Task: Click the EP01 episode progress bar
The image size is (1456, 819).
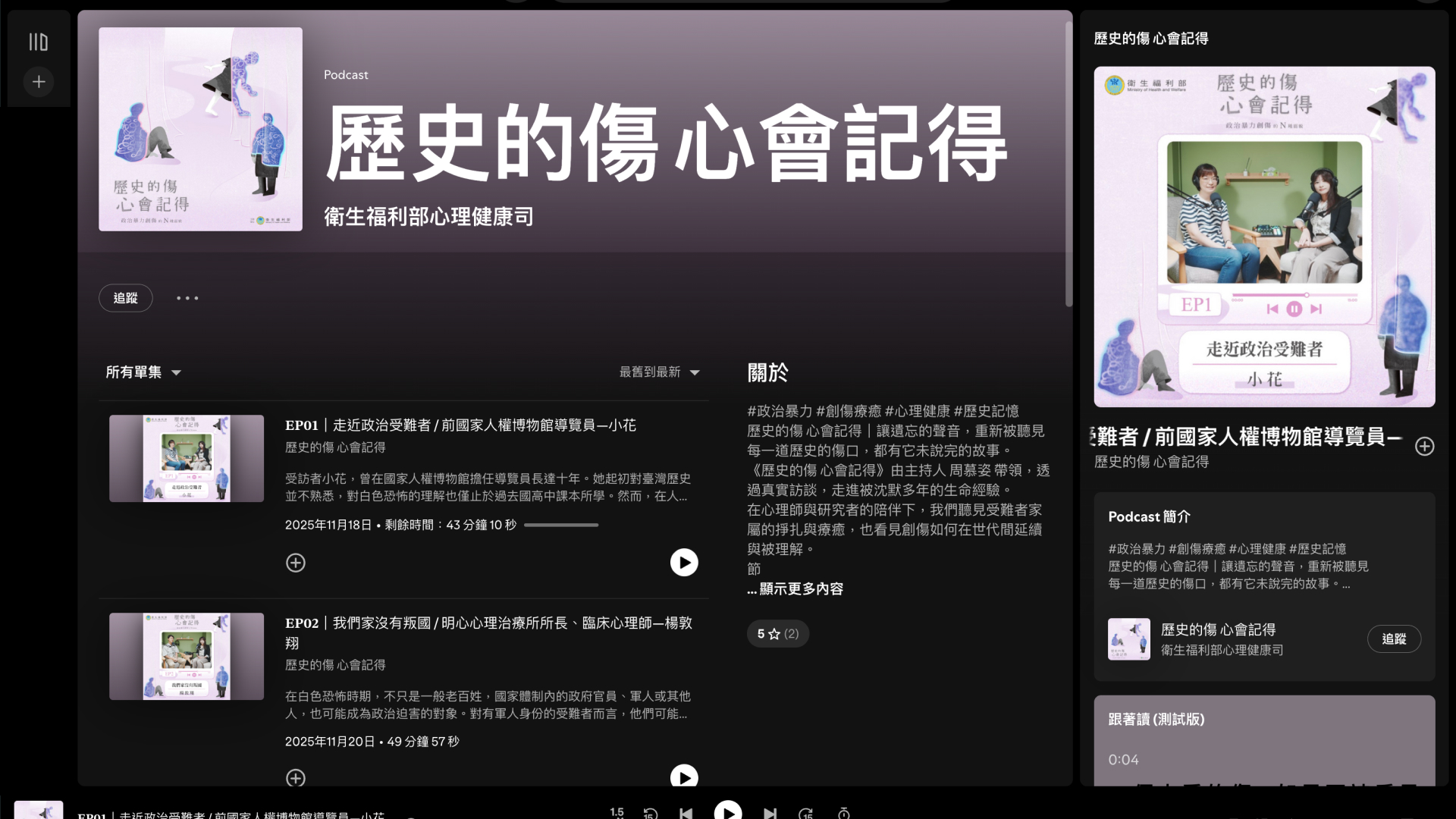Action: pos(561,525)
